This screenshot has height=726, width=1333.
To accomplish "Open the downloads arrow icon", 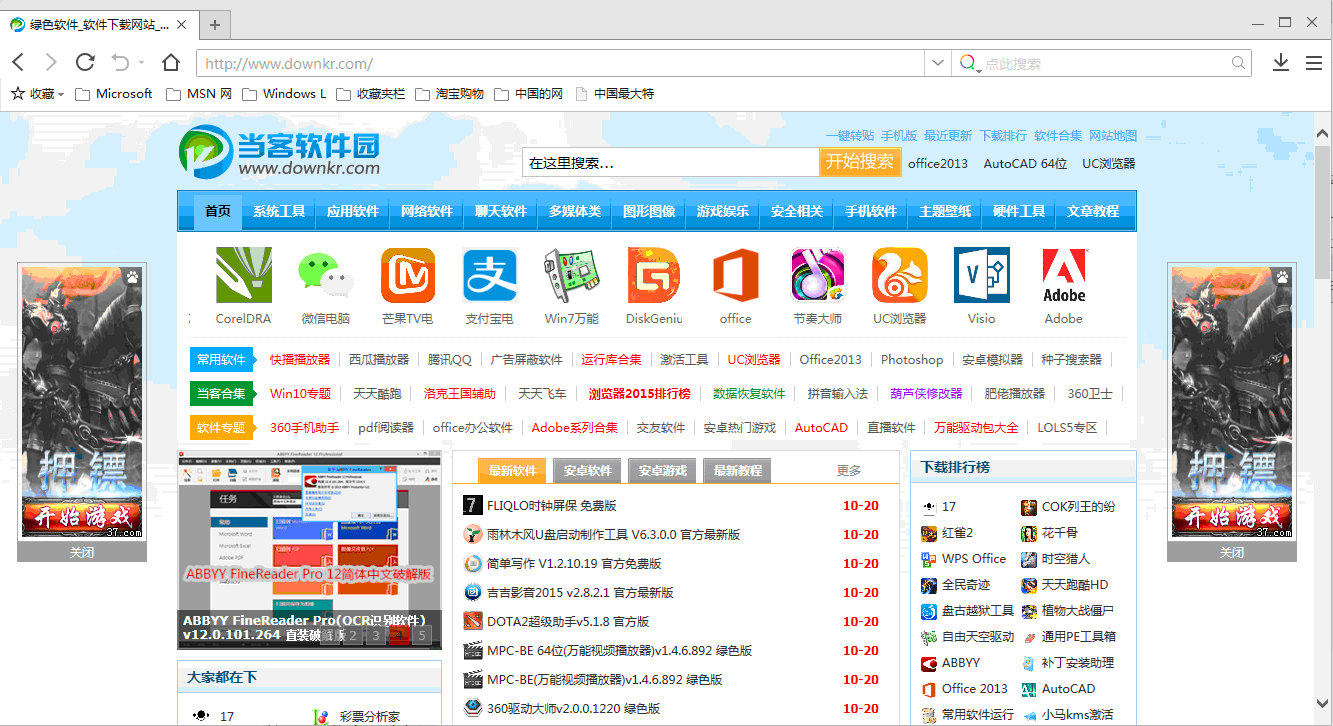I will point(1281,63).
